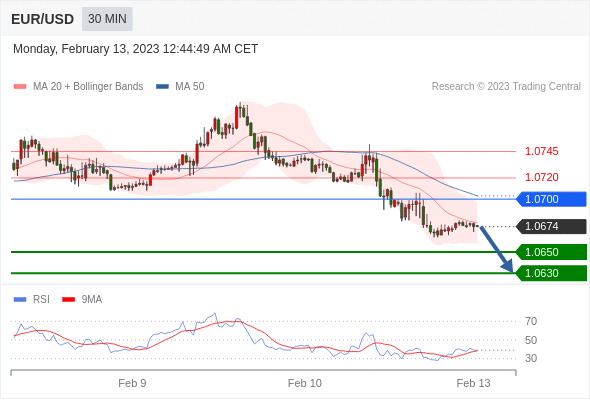The height and width of the screenshot is (400, 590).
Task: Open the Trading Central research credit
Action: click(506, 87)
